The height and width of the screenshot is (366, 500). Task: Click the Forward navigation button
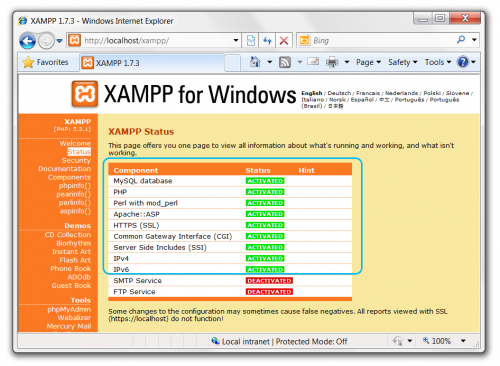(x=46, y=41)
